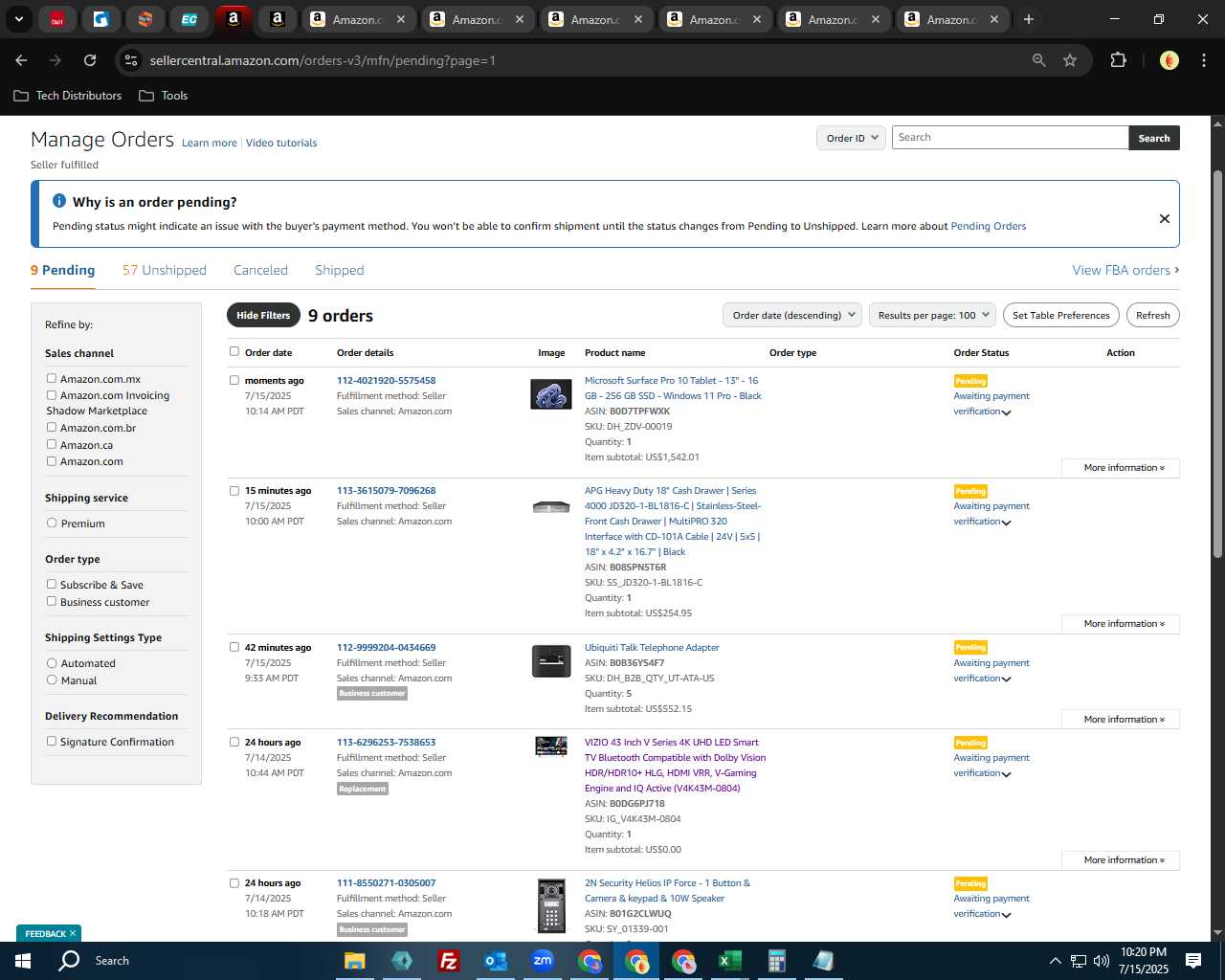Open Calculator from the taskbar
The image size is (1225, 980).
(x=777, y=961)
